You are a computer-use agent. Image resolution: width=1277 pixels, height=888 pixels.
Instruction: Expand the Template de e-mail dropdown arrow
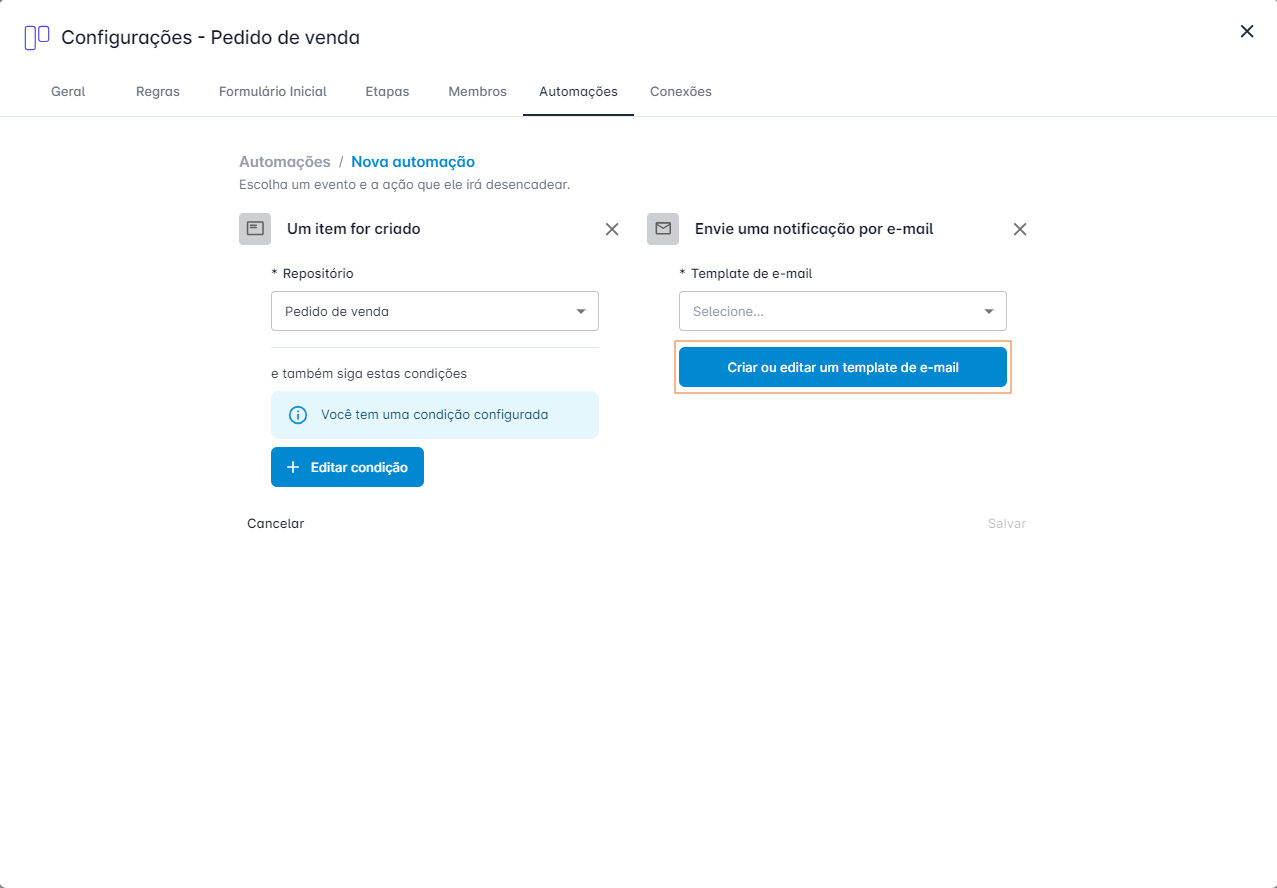pyautogui.click(x=989, y=311)
